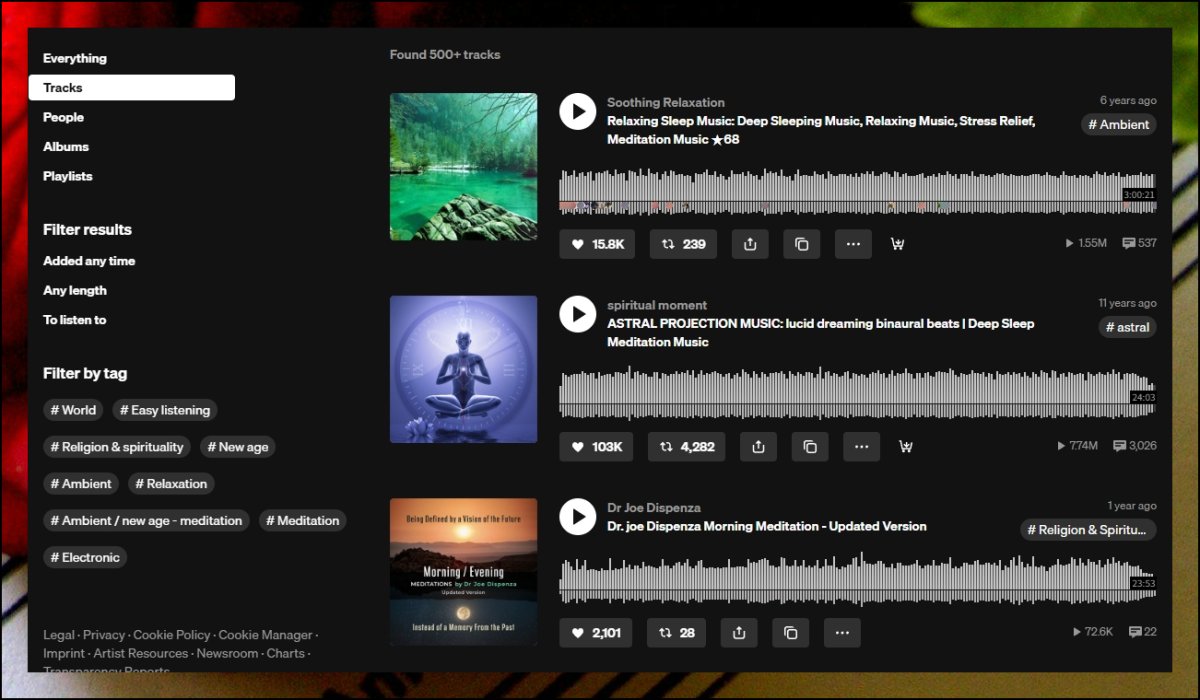Open the Cookie Manager footer link

265,635
